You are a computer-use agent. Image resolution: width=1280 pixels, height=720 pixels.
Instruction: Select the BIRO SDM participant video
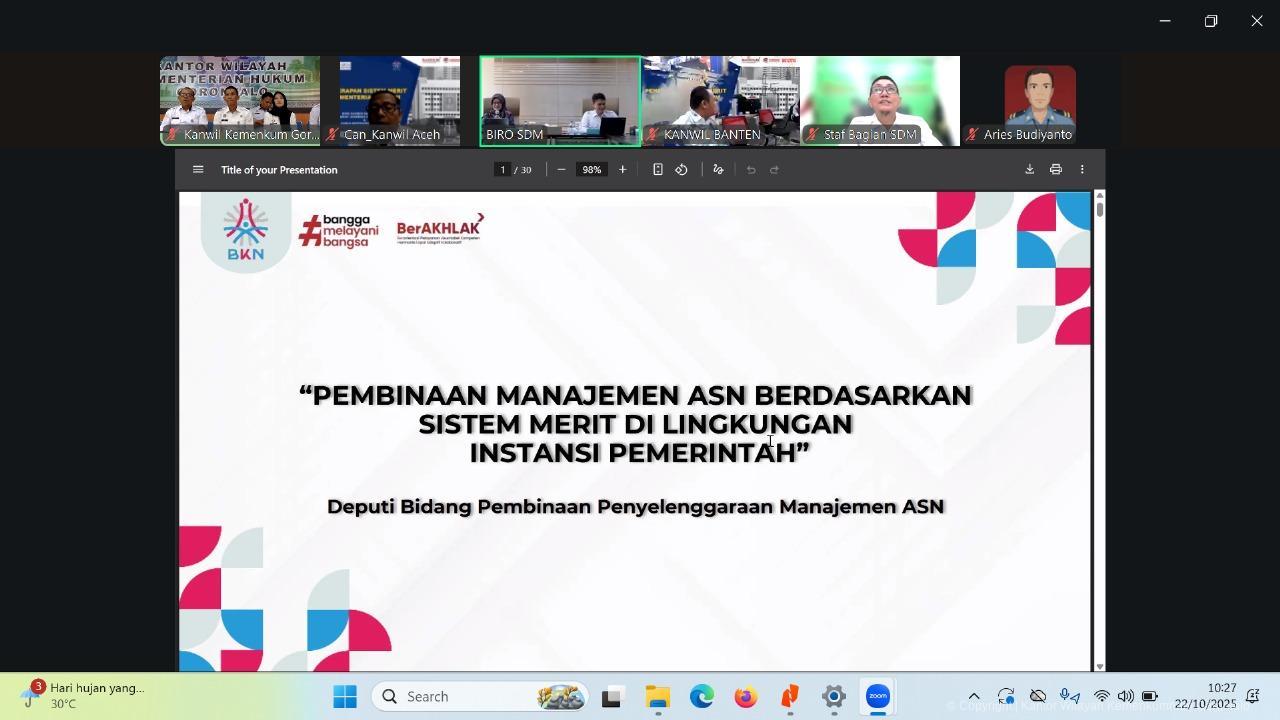click(560, 100)
